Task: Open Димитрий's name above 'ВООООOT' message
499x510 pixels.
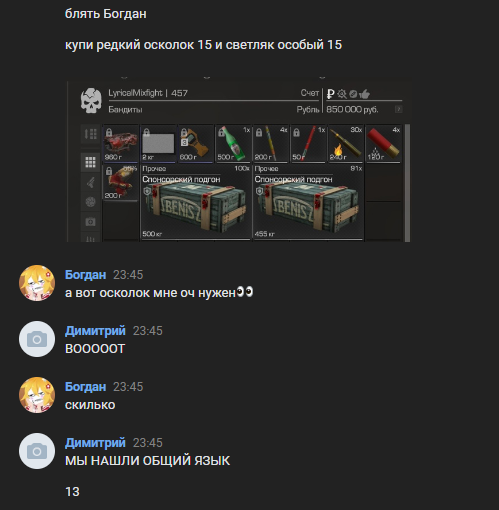Action: pyautogui.click(x=95, y=331)
